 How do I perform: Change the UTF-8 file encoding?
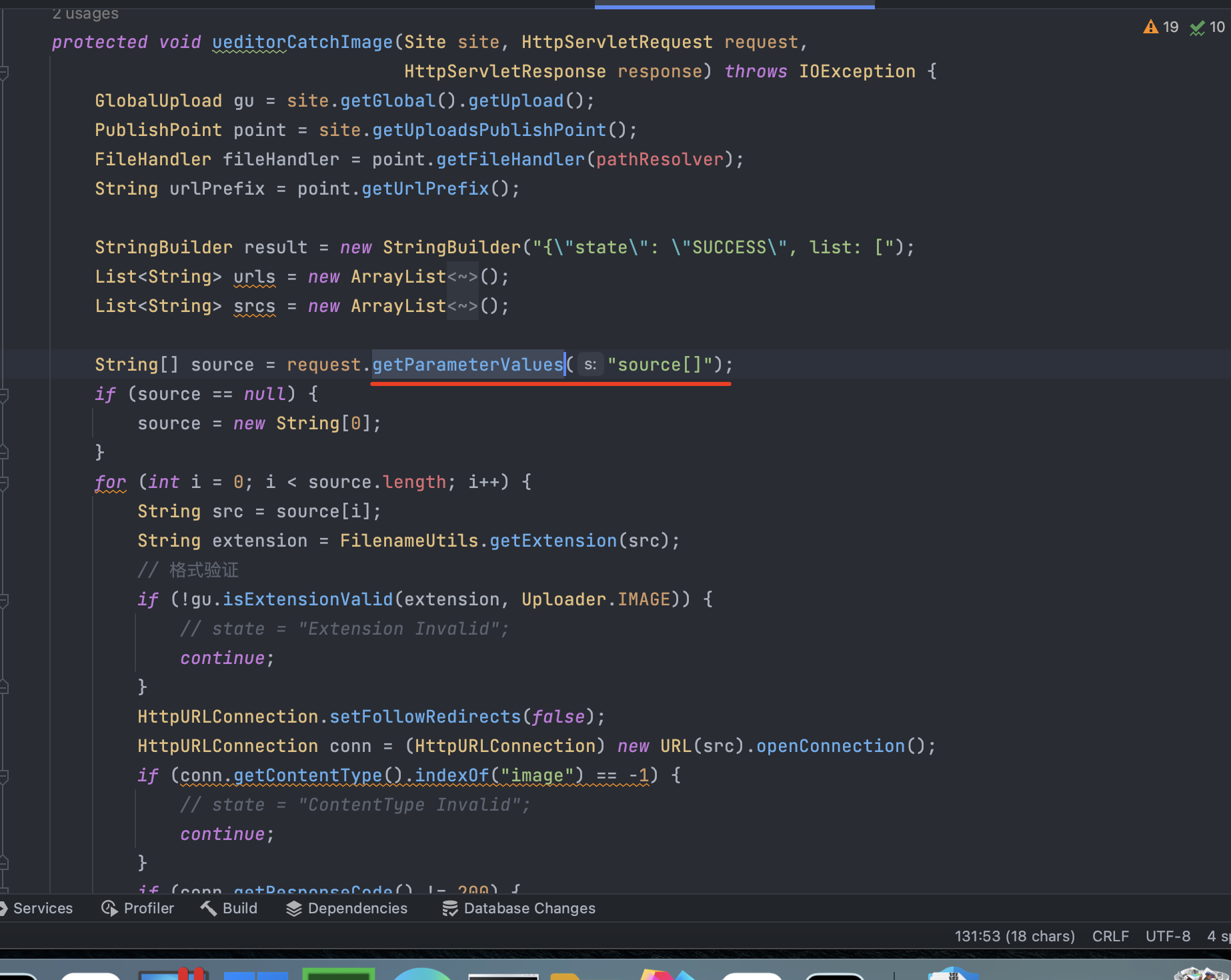[x=1168, y=936]
